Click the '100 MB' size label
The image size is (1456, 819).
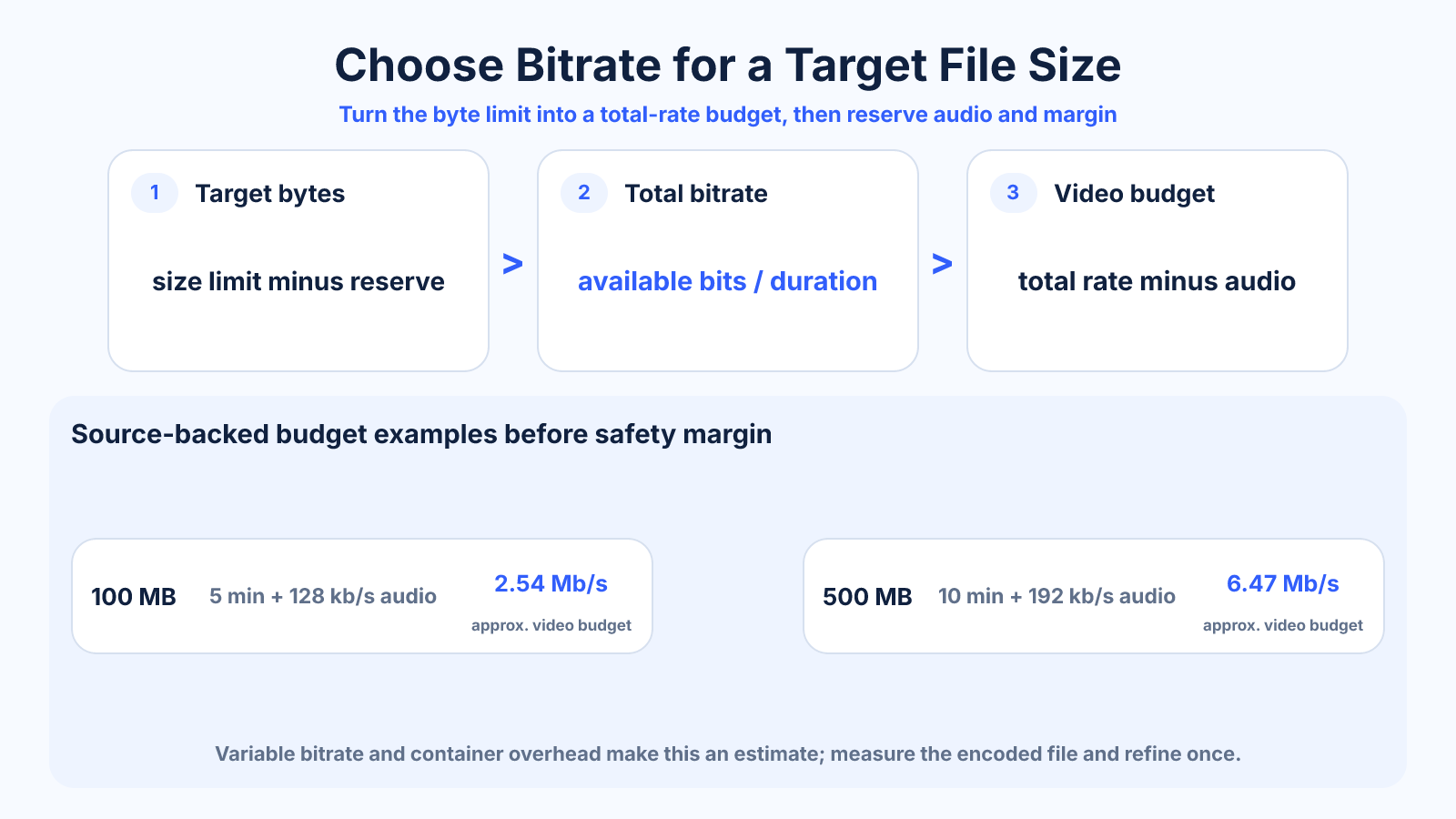[x=134, y=597]
